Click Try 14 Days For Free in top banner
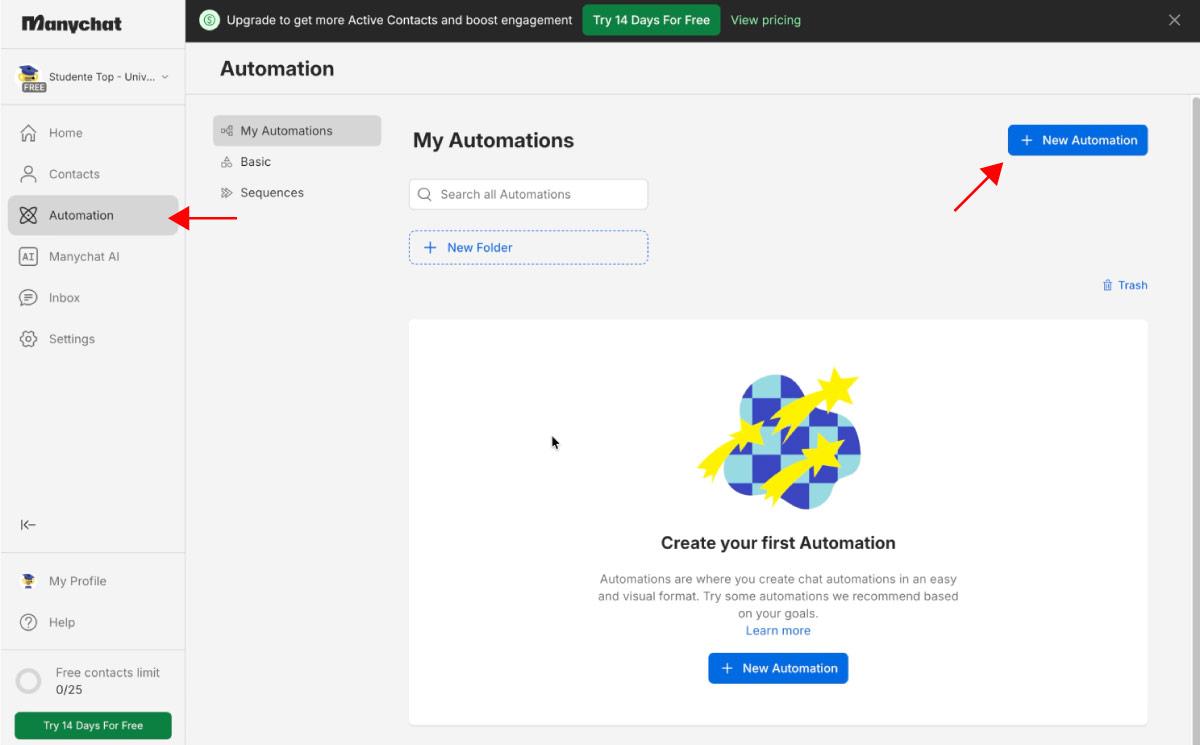The width and height of the screenshot is (1200, 745). (x=651, y=20)
